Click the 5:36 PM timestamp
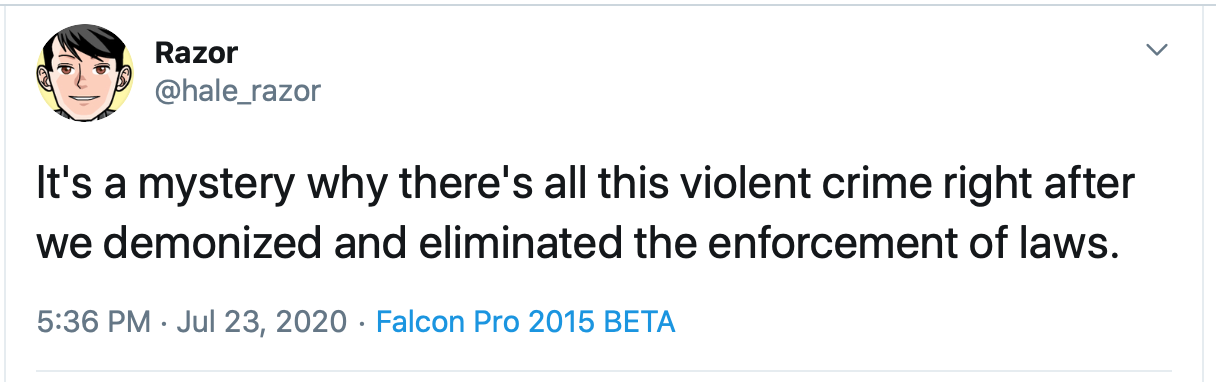This screenshot has height=382, width=1216. tap(92, 323)
